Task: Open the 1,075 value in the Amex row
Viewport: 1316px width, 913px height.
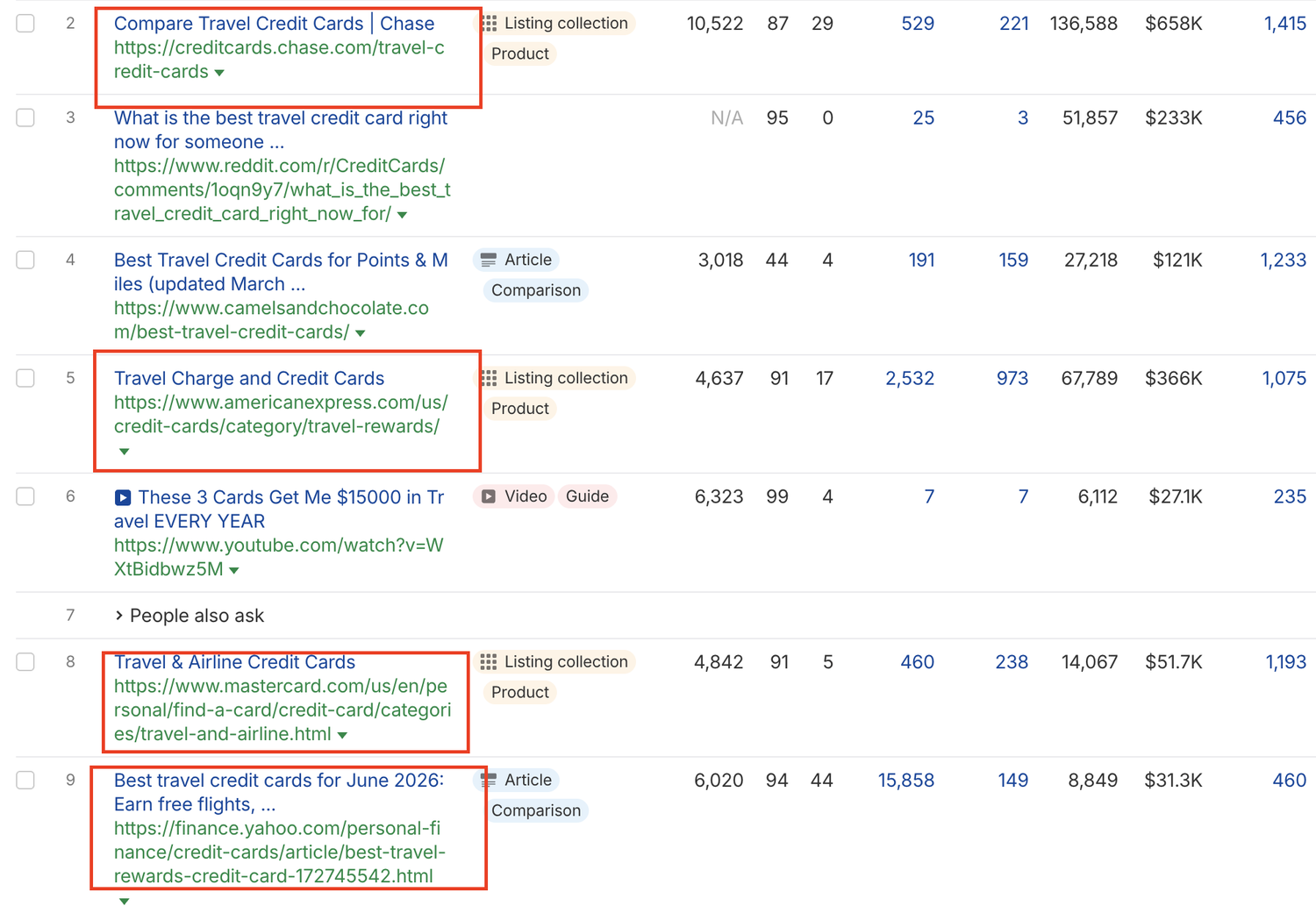Action: pos(1284,378)
